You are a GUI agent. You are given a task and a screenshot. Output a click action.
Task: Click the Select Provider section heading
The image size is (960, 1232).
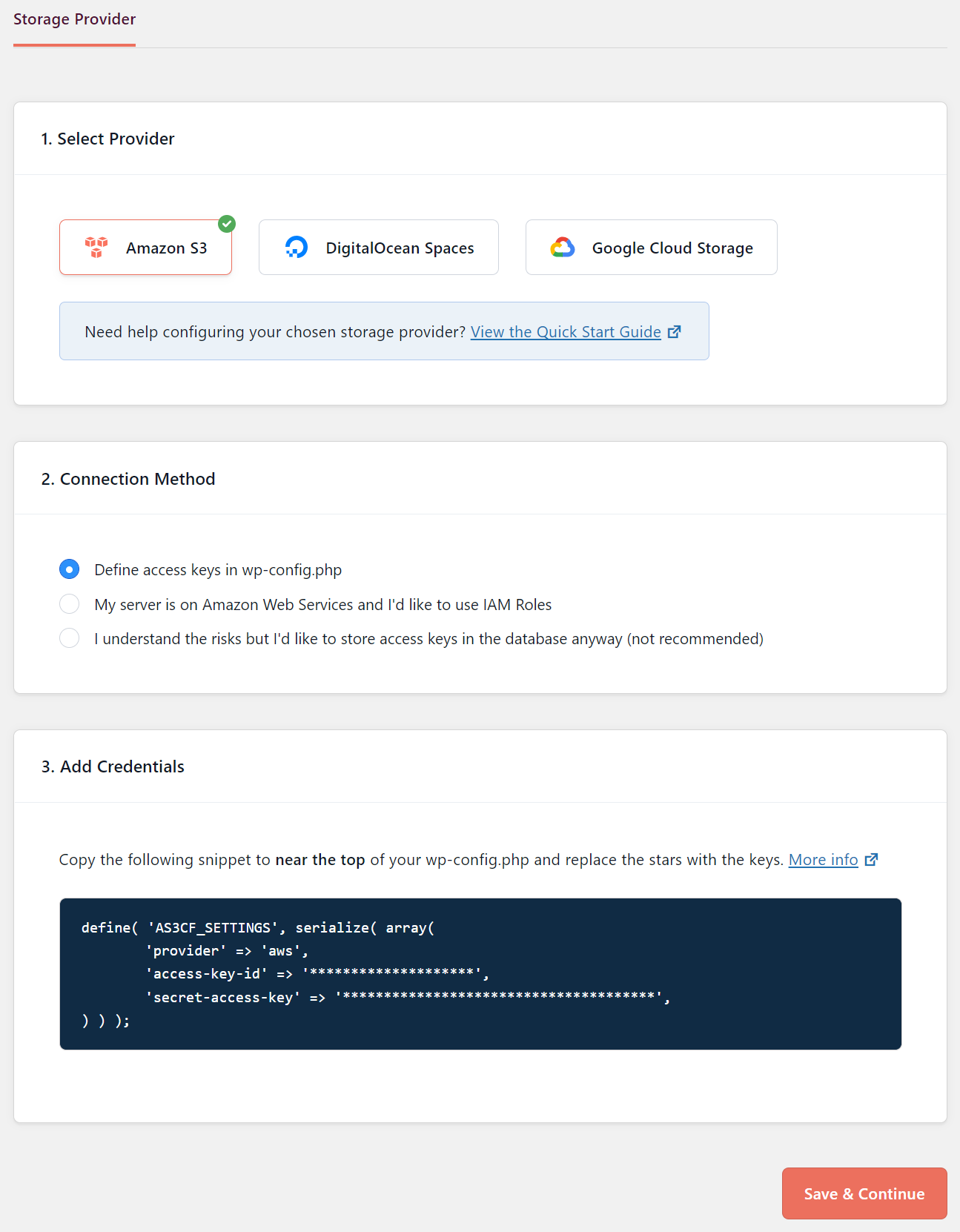click(x=108, y=139)
